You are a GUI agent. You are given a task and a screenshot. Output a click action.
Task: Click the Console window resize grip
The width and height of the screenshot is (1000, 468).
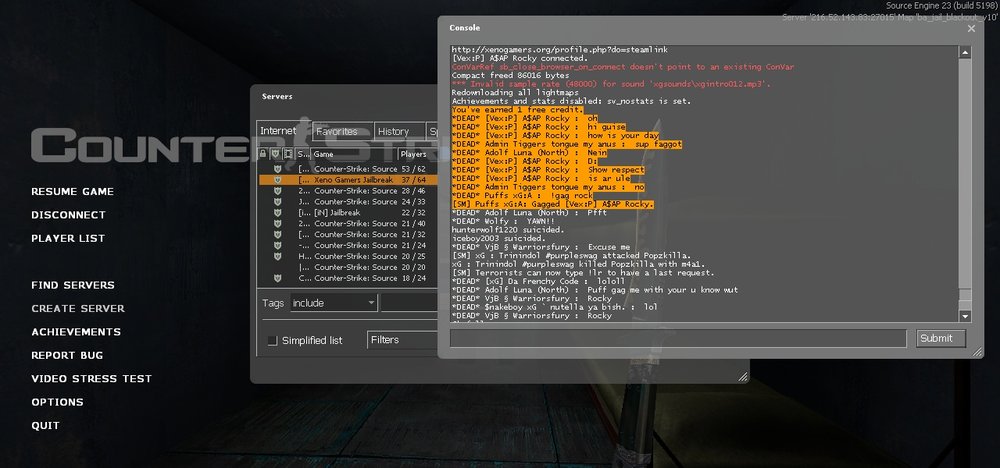point(977,351)
